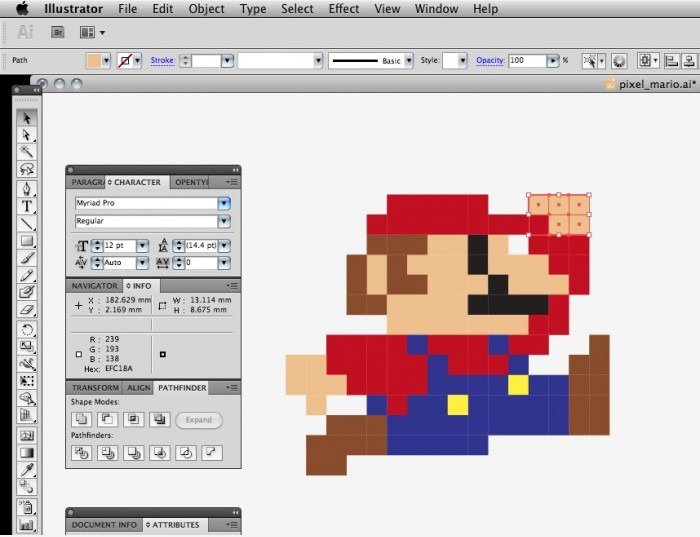
Task: Select the Blend tool
Action: [27, 487]
